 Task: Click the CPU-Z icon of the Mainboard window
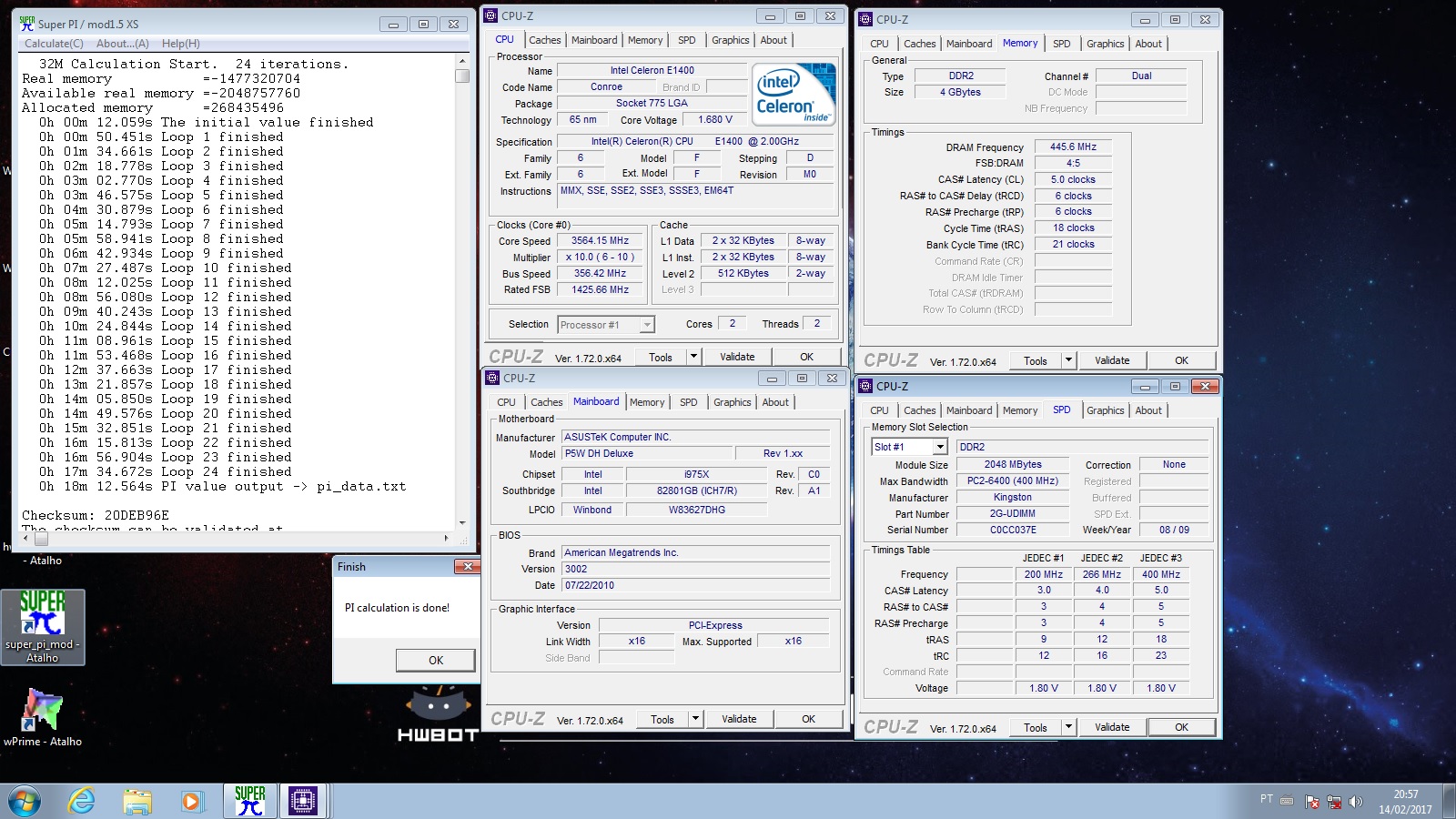[492, 378]
